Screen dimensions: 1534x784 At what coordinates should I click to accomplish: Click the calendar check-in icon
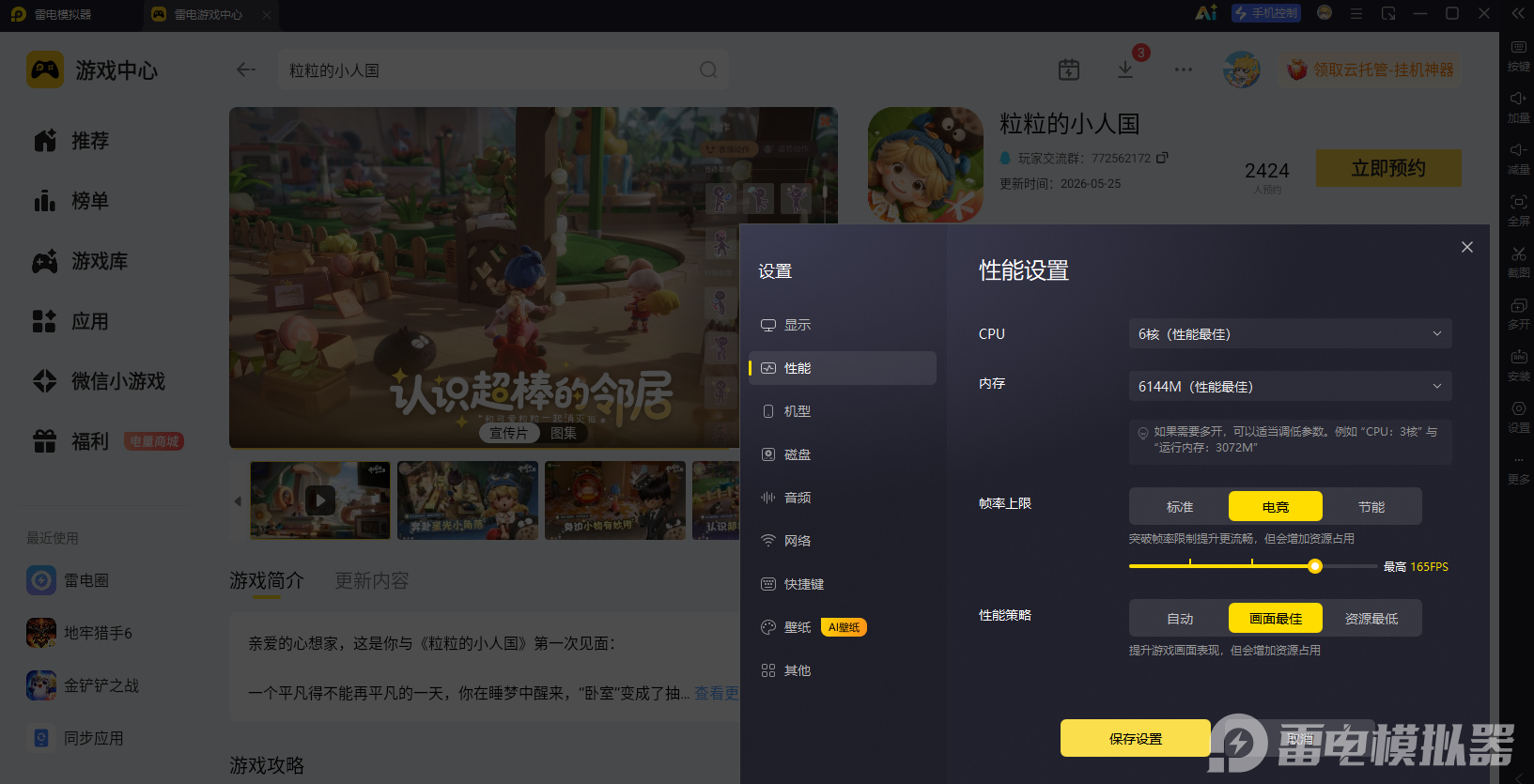(x=1069, y=69)
